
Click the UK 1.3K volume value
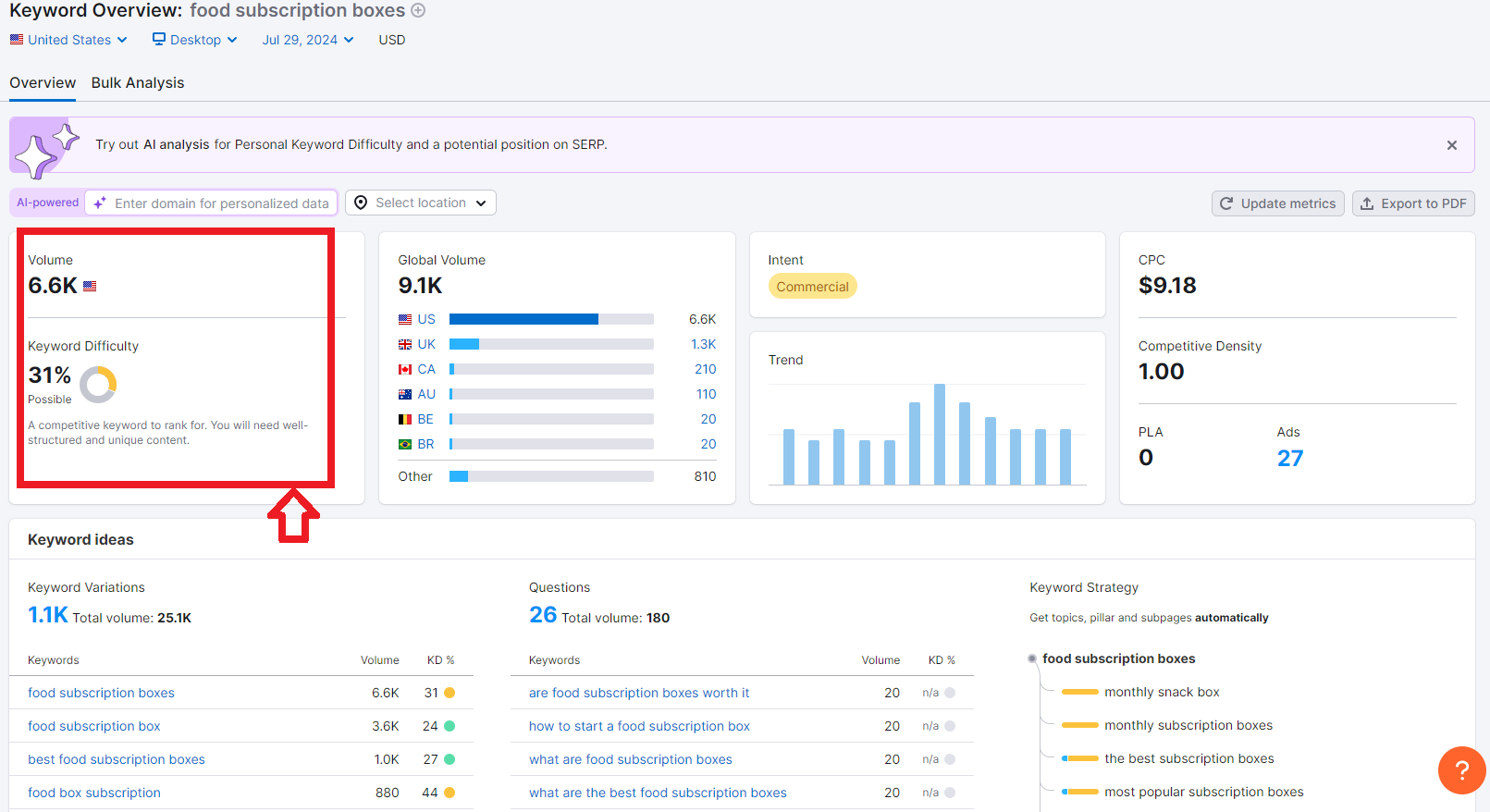tap(704, 344)
